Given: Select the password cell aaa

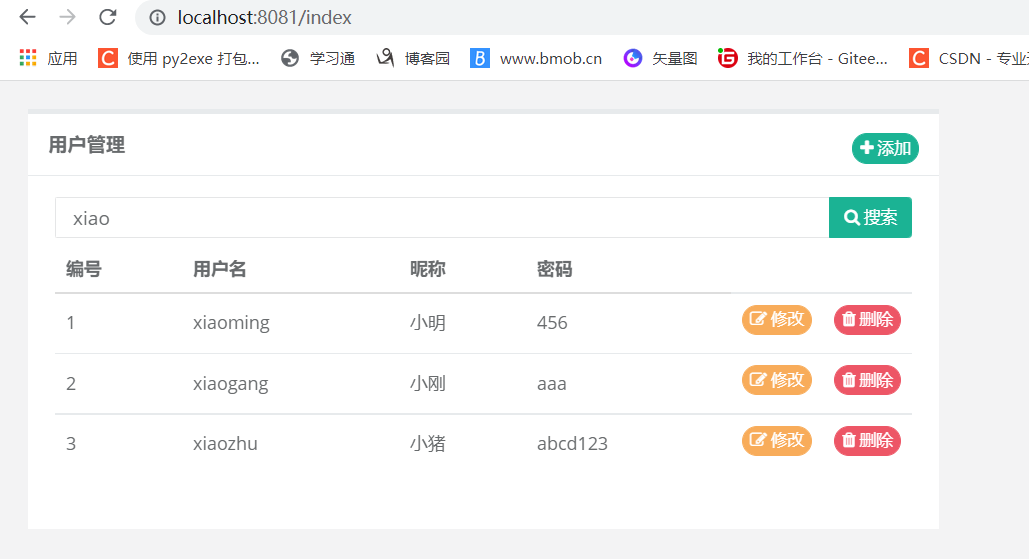Looking at the screenshot, I should click(x=551, y=384).
